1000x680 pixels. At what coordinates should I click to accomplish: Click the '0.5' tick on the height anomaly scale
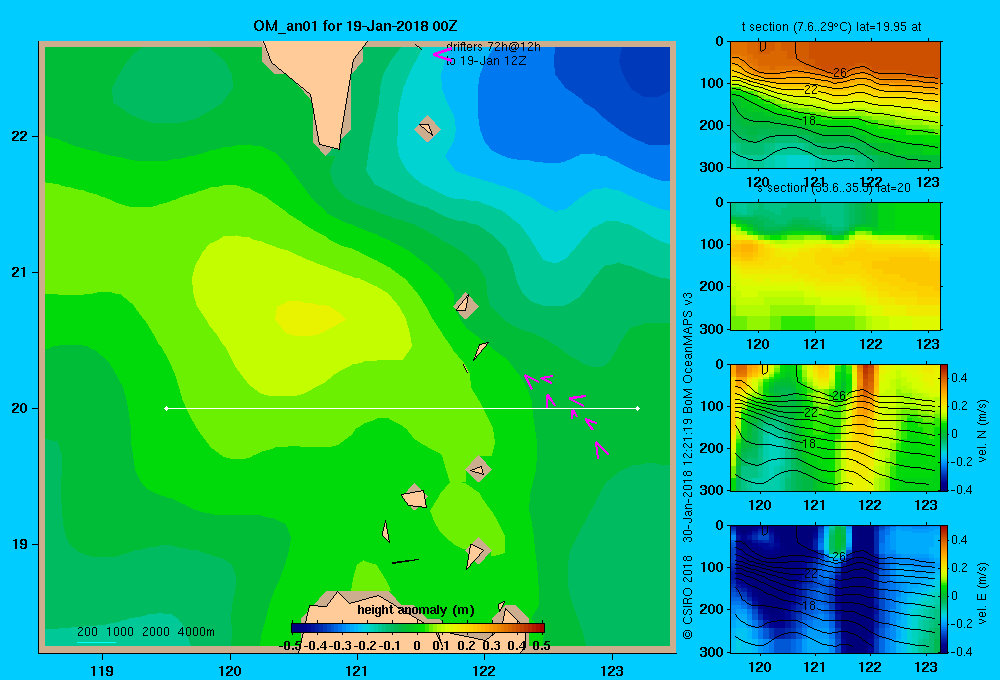[x=541, y=646]
